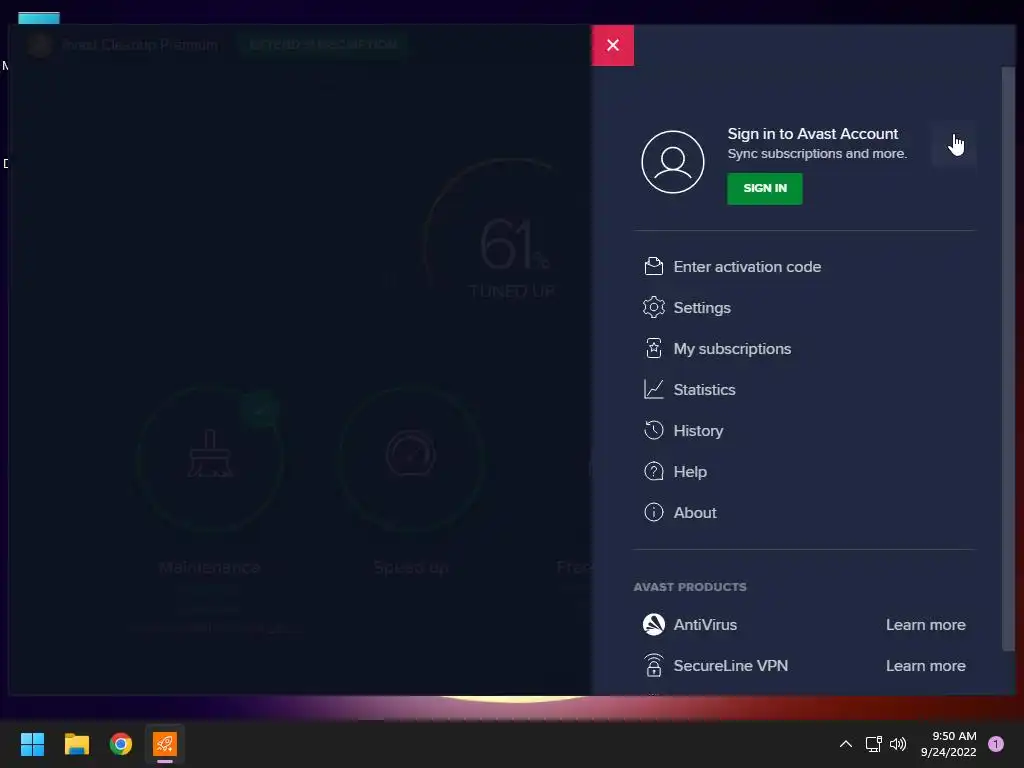
Task: Click Learn more link for SecureLine VPN
Action: tap(925, 665)
